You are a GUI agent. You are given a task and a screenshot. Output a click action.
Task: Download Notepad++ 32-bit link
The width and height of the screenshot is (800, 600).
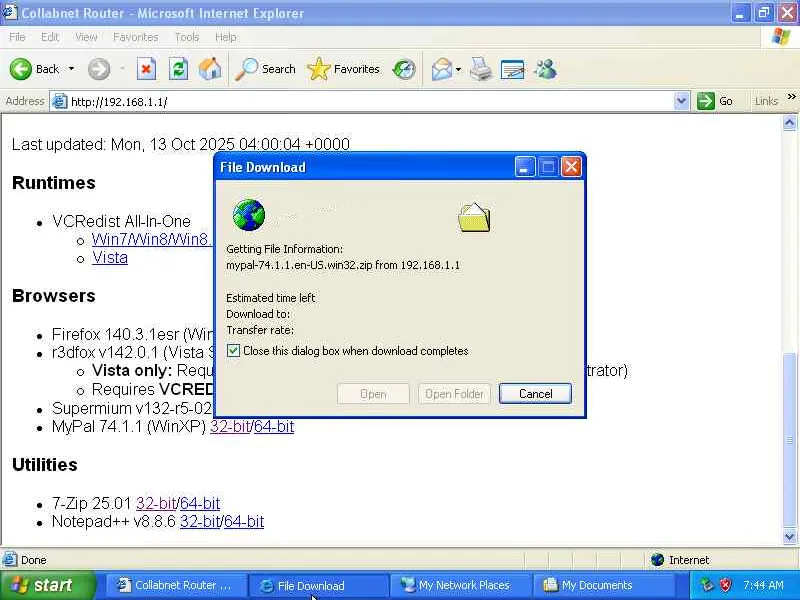pos(200,521)
